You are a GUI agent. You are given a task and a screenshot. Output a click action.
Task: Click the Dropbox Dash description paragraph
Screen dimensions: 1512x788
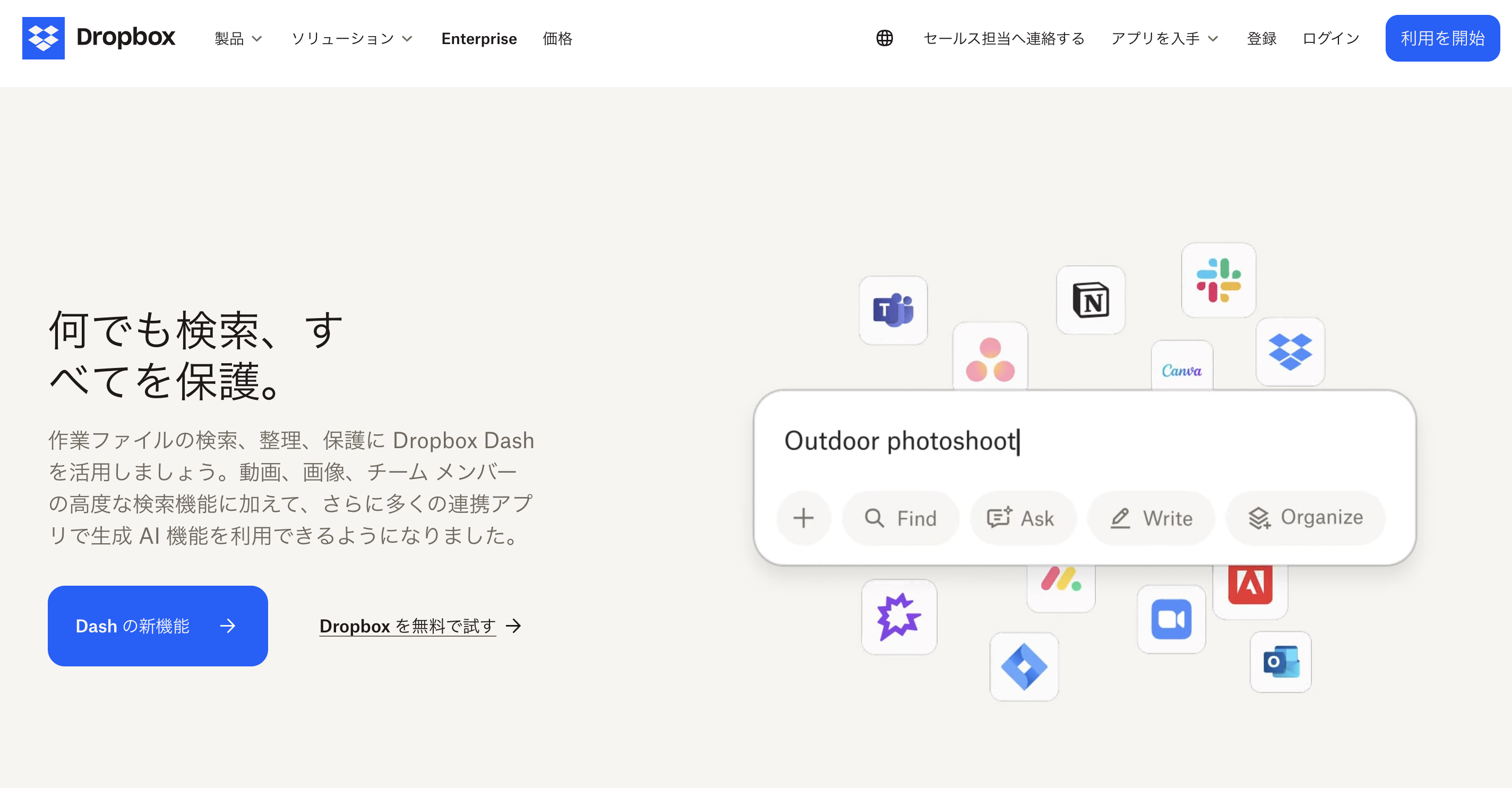tap(291, 487)
